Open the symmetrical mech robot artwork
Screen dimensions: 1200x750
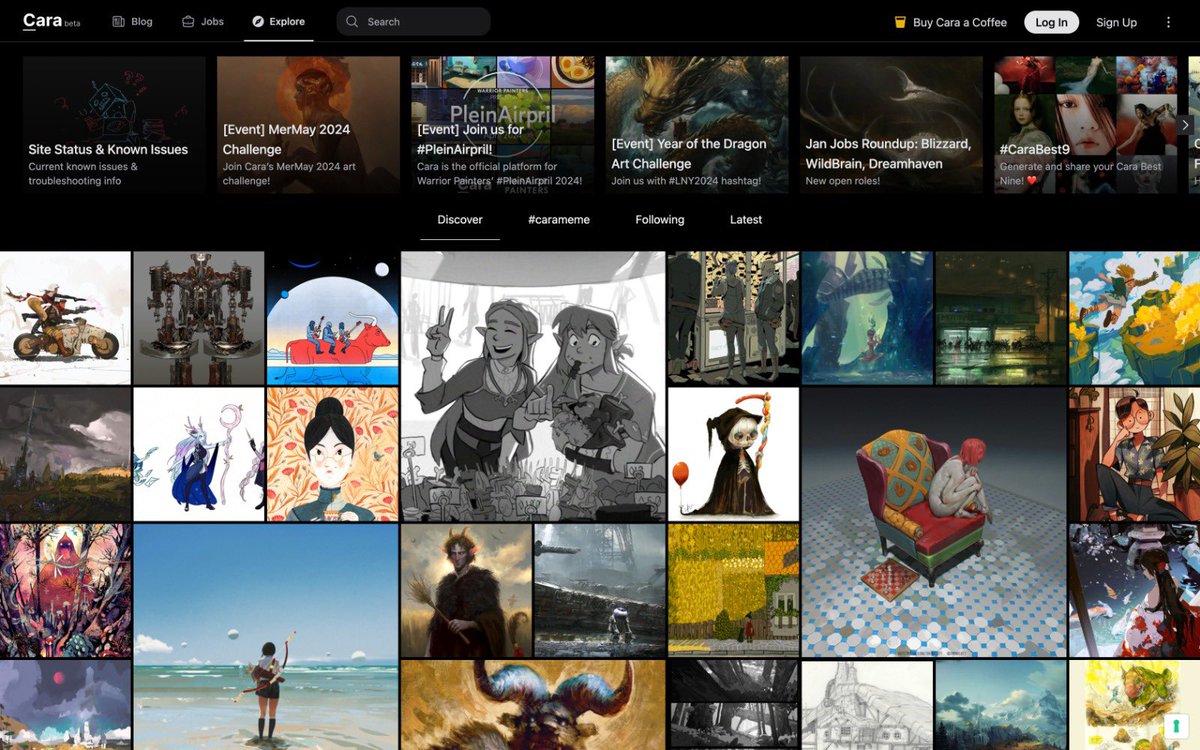[199, 318]
